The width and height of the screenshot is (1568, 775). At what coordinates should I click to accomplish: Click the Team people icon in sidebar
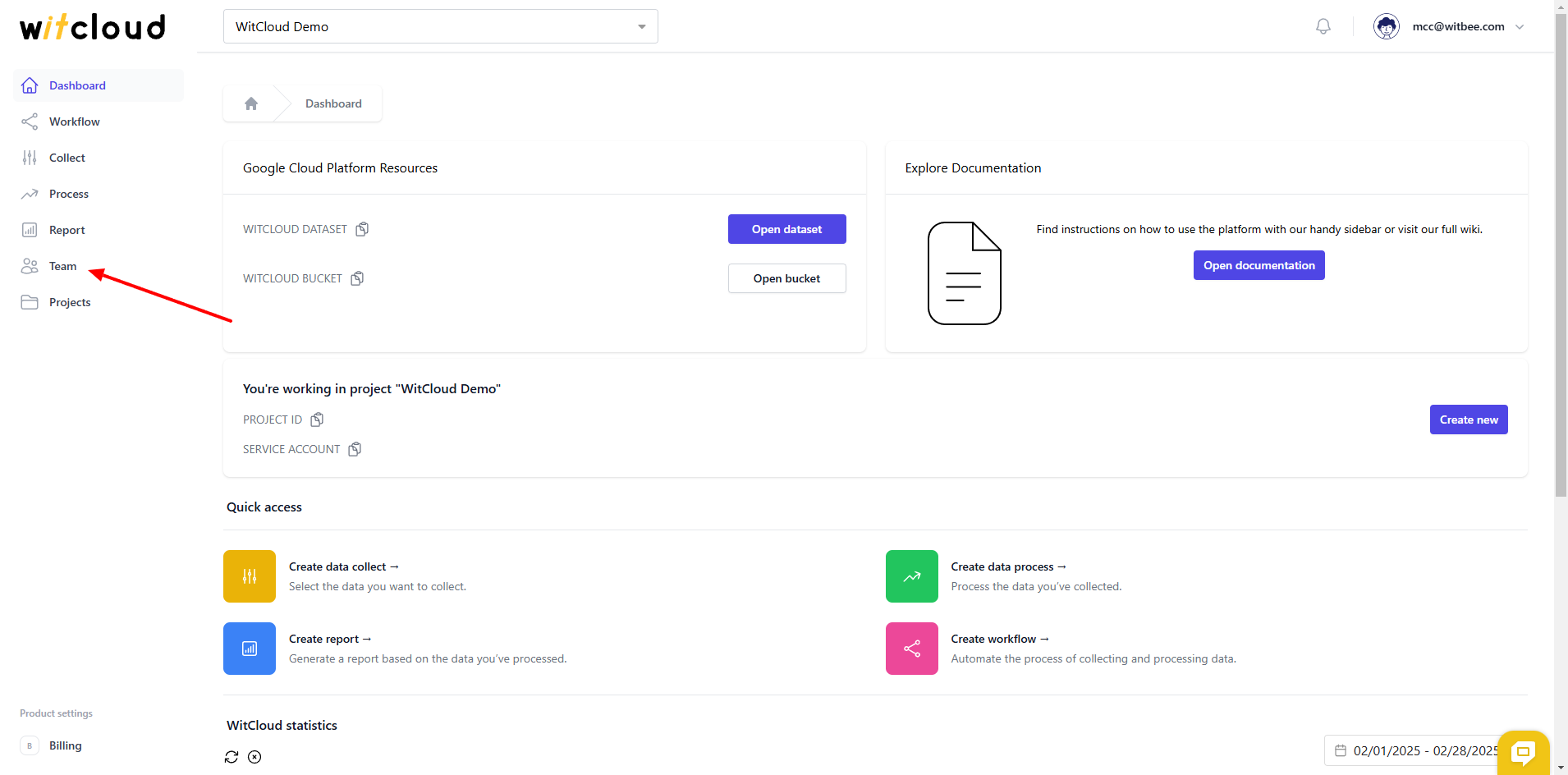point(30,266)
